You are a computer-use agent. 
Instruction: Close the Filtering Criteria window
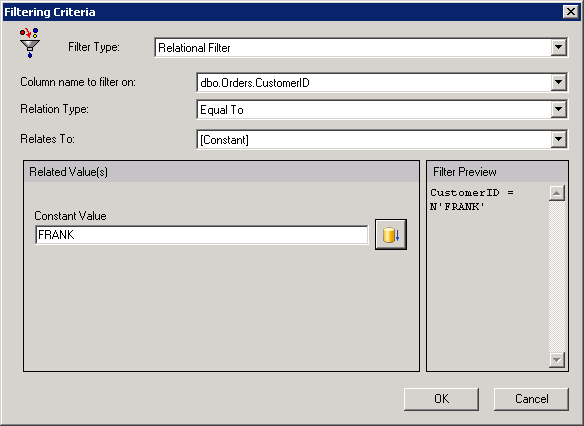pyautogui.click(x=571, y=12)
